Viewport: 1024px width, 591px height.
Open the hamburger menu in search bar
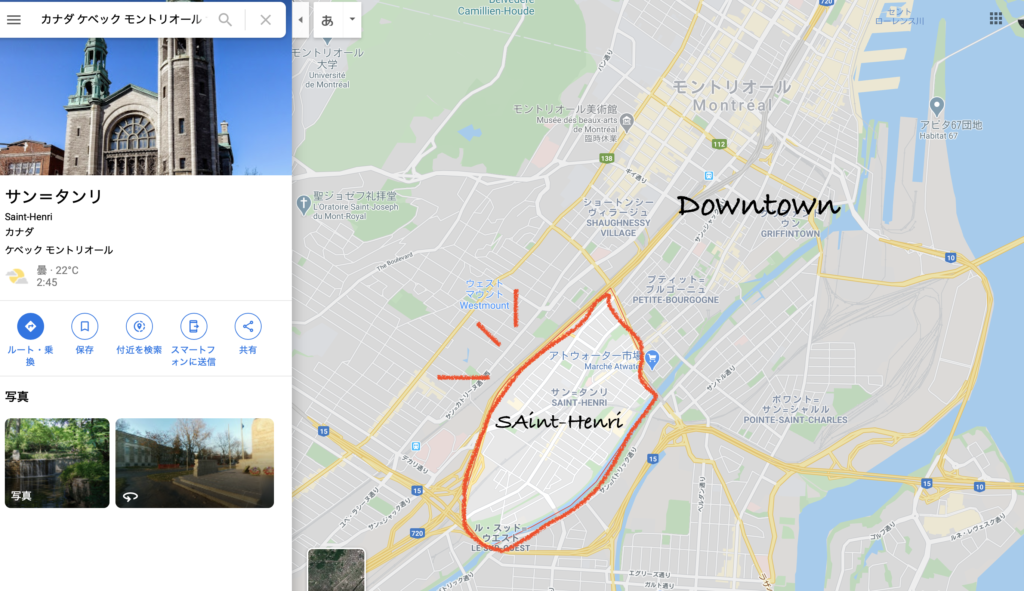pos(14,20)
